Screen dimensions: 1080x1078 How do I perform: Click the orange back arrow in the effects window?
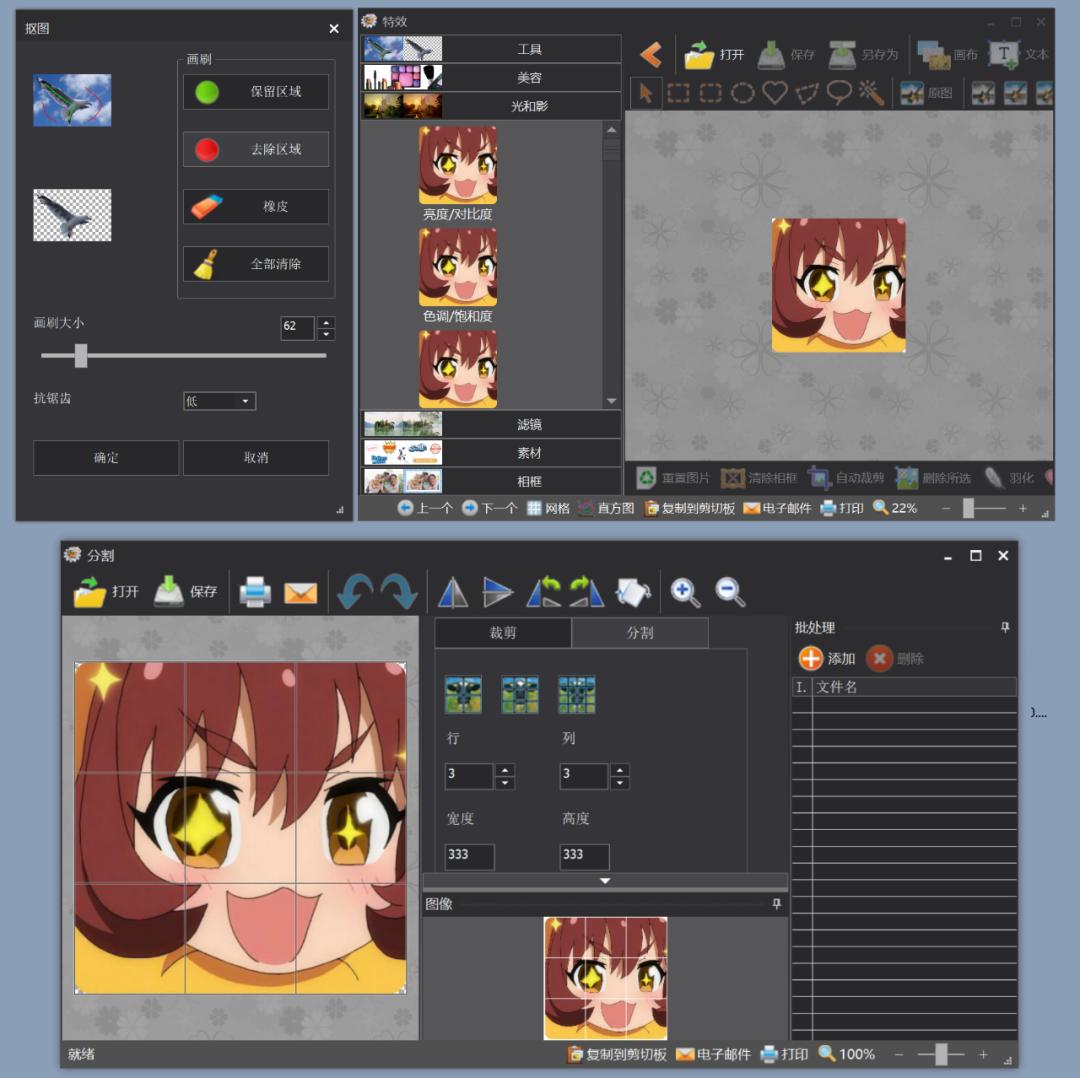[651, 54]
